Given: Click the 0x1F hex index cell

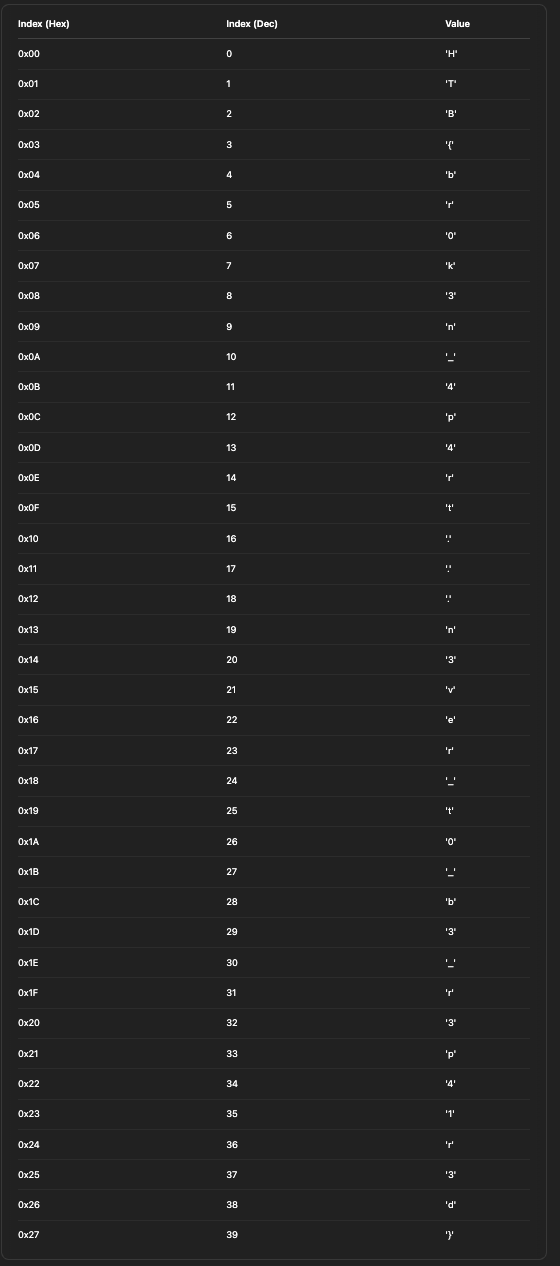Looking at the screenshot, I should (28, 993).
